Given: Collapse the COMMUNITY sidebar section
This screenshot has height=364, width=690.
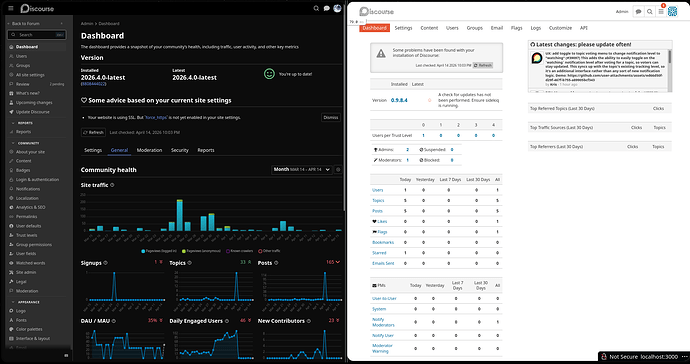Looking at the screenshot, I should click(26, 143).
